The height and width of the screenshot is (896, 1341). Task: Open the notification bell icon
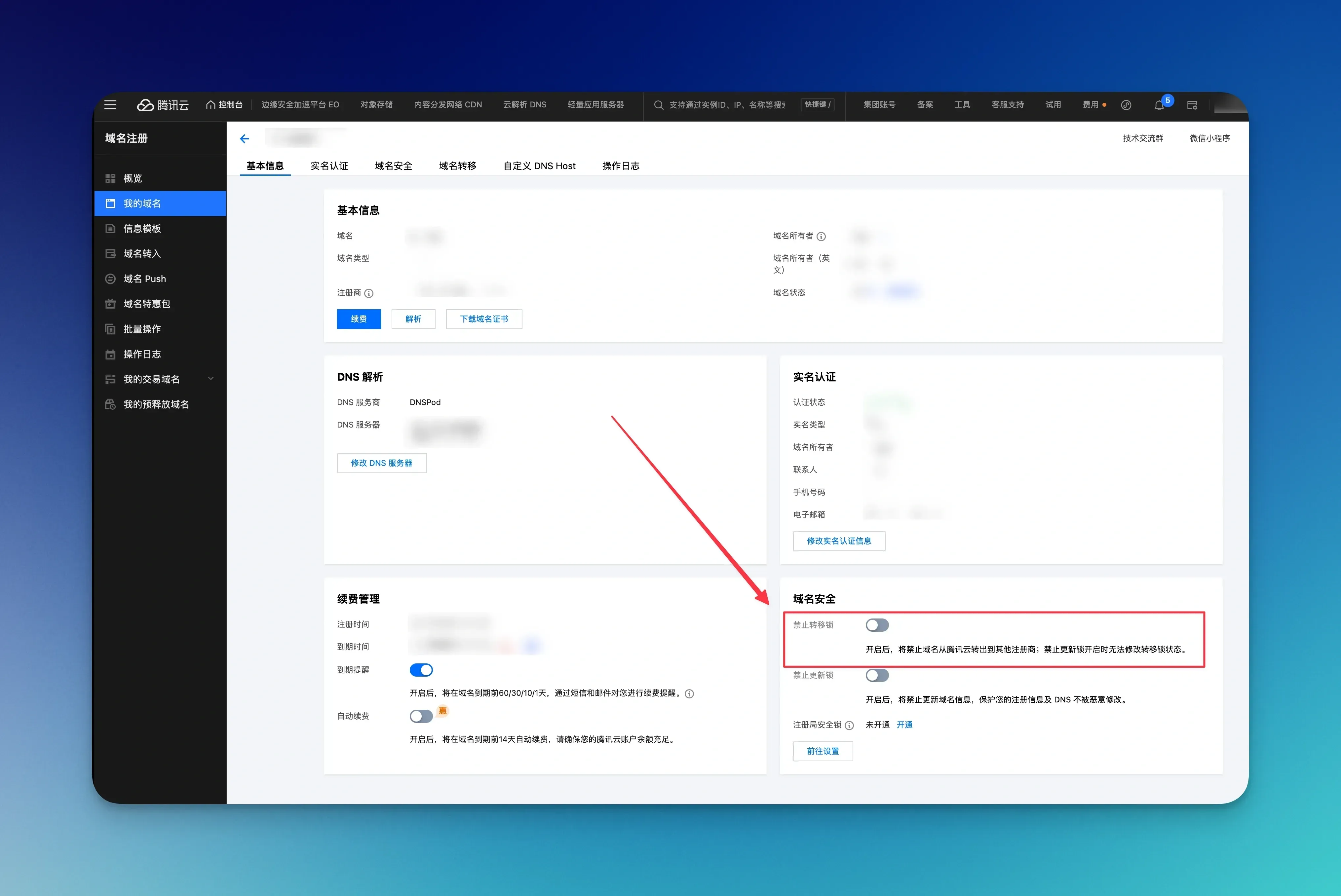(1159, 105)
